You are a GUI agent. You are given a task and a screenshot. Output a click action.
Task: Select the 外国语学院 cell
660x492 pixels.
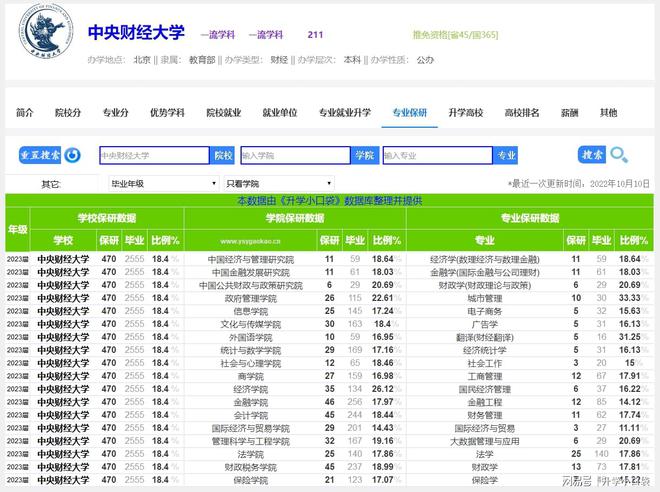point(251,337)
